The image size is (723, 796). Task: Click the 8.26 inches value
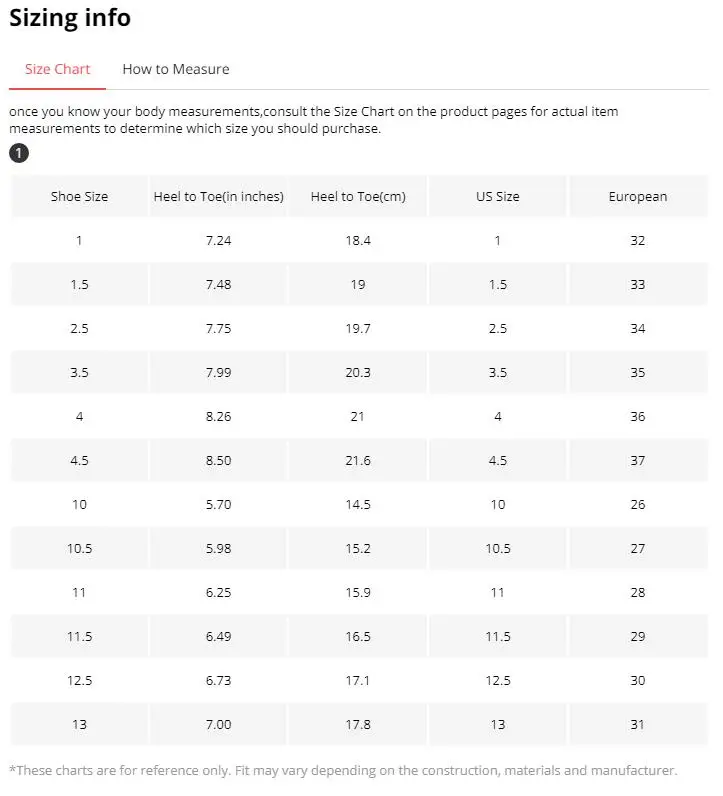click(218, 416)
